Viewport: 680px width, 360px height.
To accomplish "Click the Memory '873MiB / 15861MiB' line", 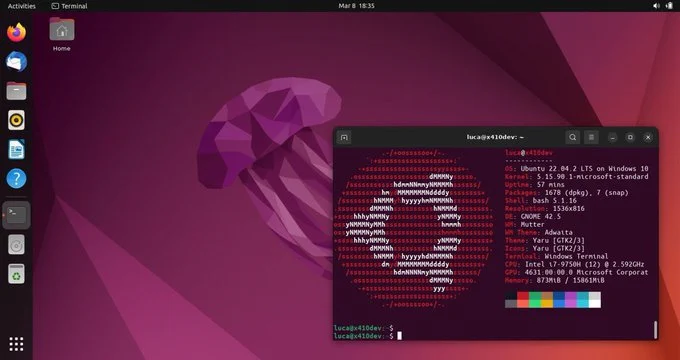I will pos(555,281).
